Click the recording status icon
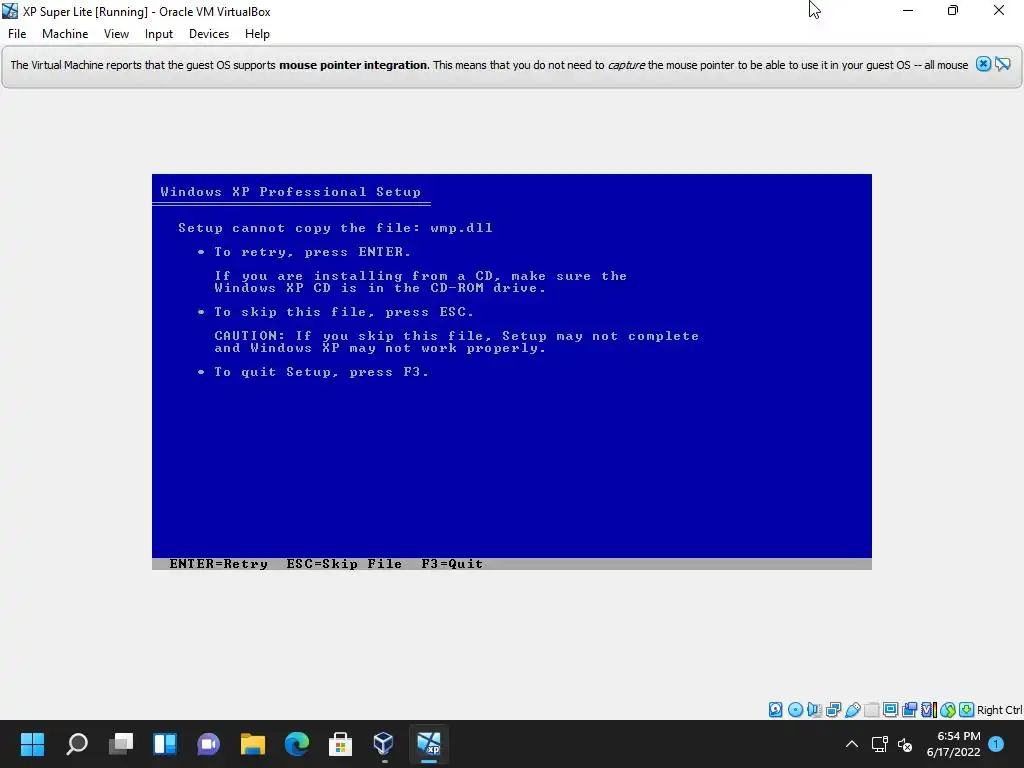The width and height of the screenshot is (1024, 768). pos(909,710)
